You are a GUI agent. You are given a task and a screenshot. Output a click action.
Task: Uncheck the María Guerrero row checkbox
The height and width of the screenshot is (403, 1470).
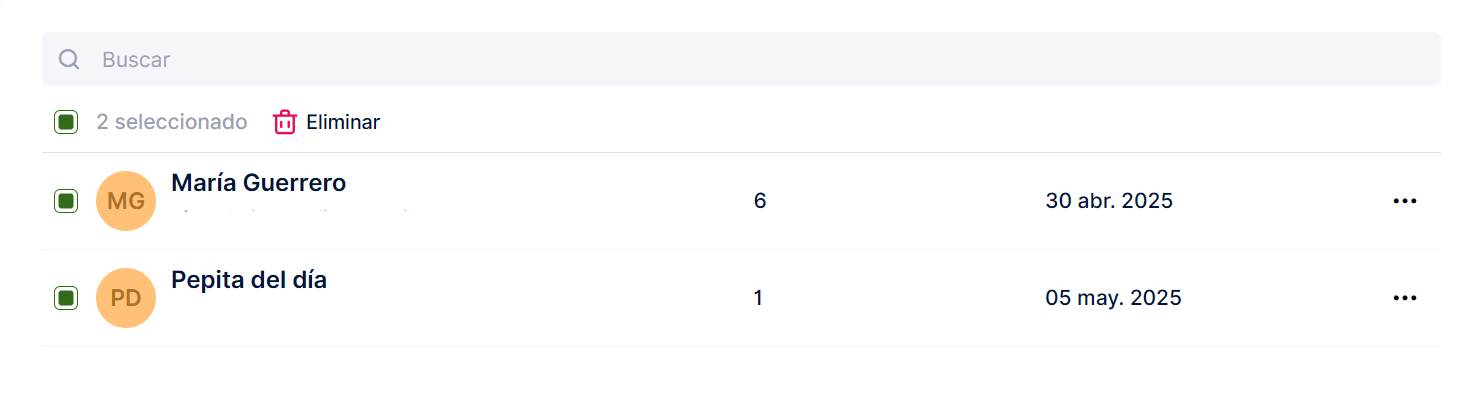(x=66, y=201)
